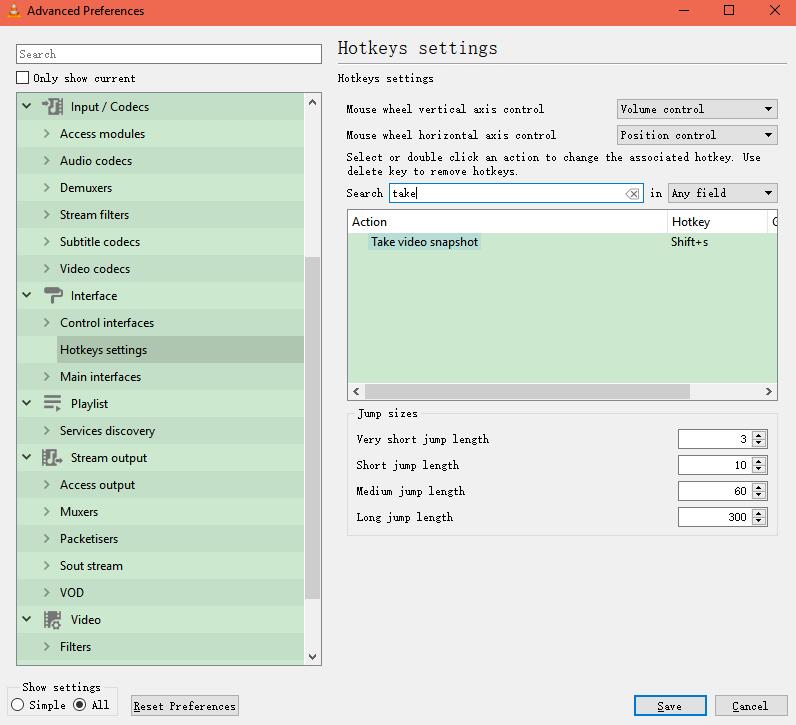Screen dimensions: 796x725
Task: Expand the Access modules node
Action: [x=47, y=134]
